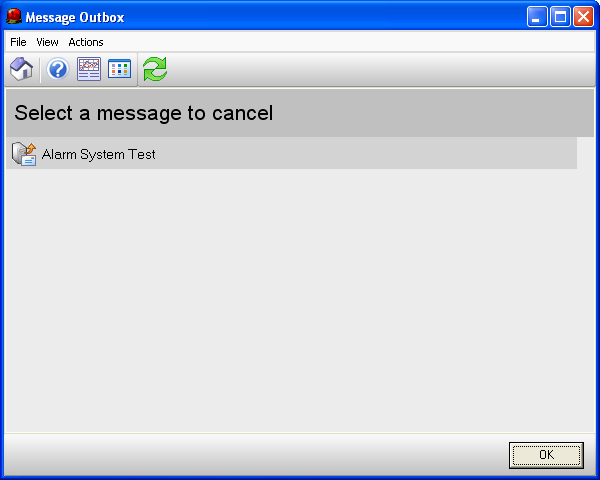Viewport: 600px width, 480px height.
Task: Open Help with the question mark icon
Action: pos(58,69)
